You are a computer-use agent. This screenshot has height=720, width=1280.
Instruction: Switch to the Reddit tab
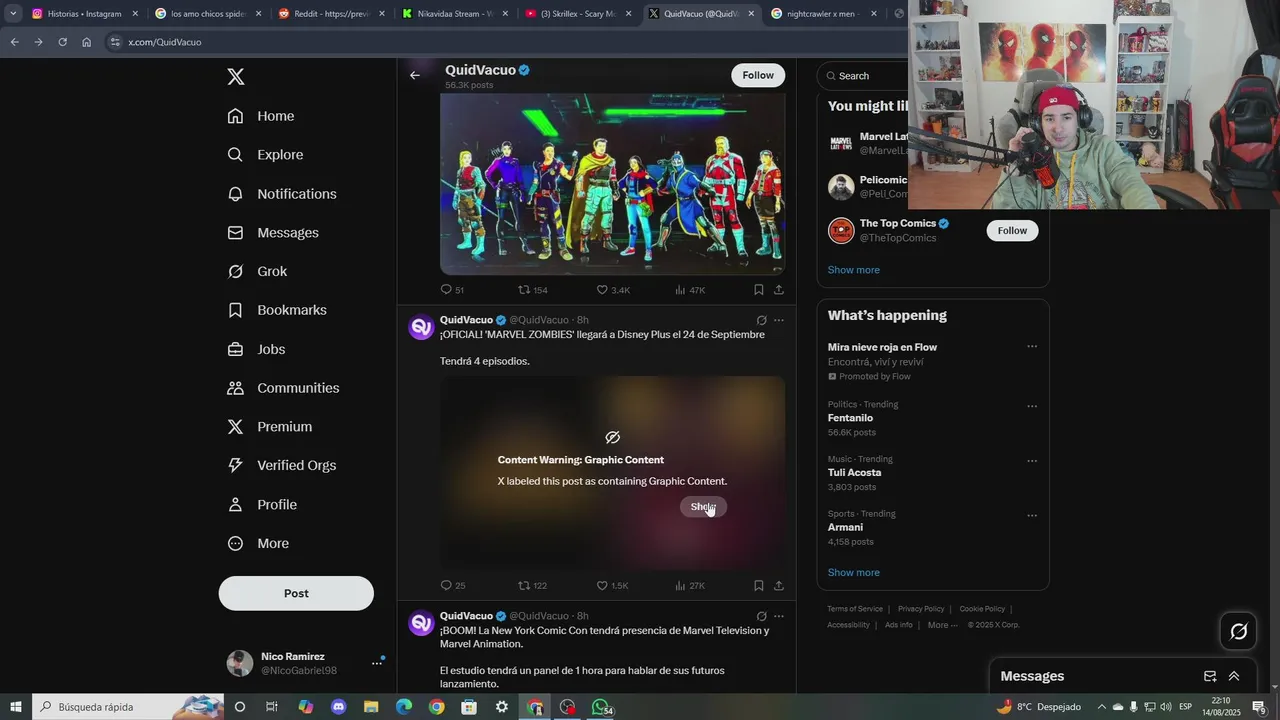331,14
